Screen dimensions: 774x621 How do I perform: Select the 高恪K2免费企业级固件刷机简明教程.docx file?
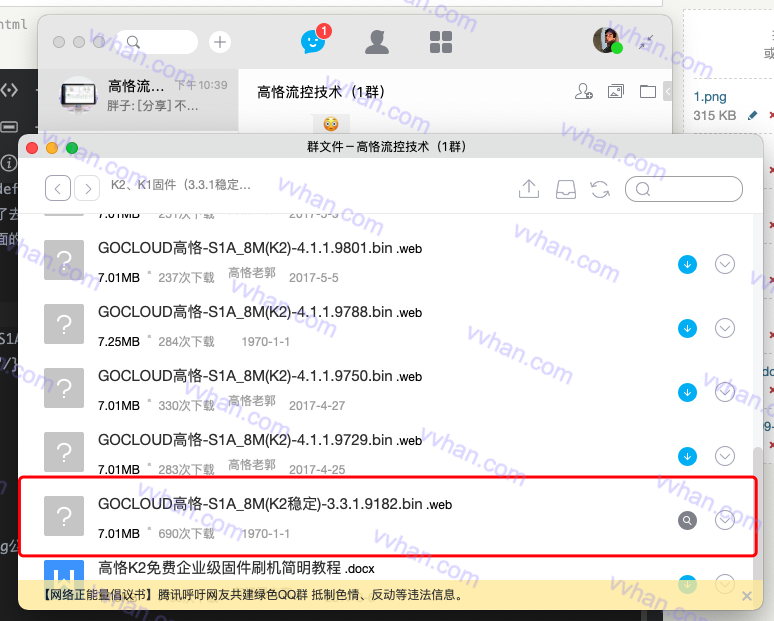click(236, 568)
